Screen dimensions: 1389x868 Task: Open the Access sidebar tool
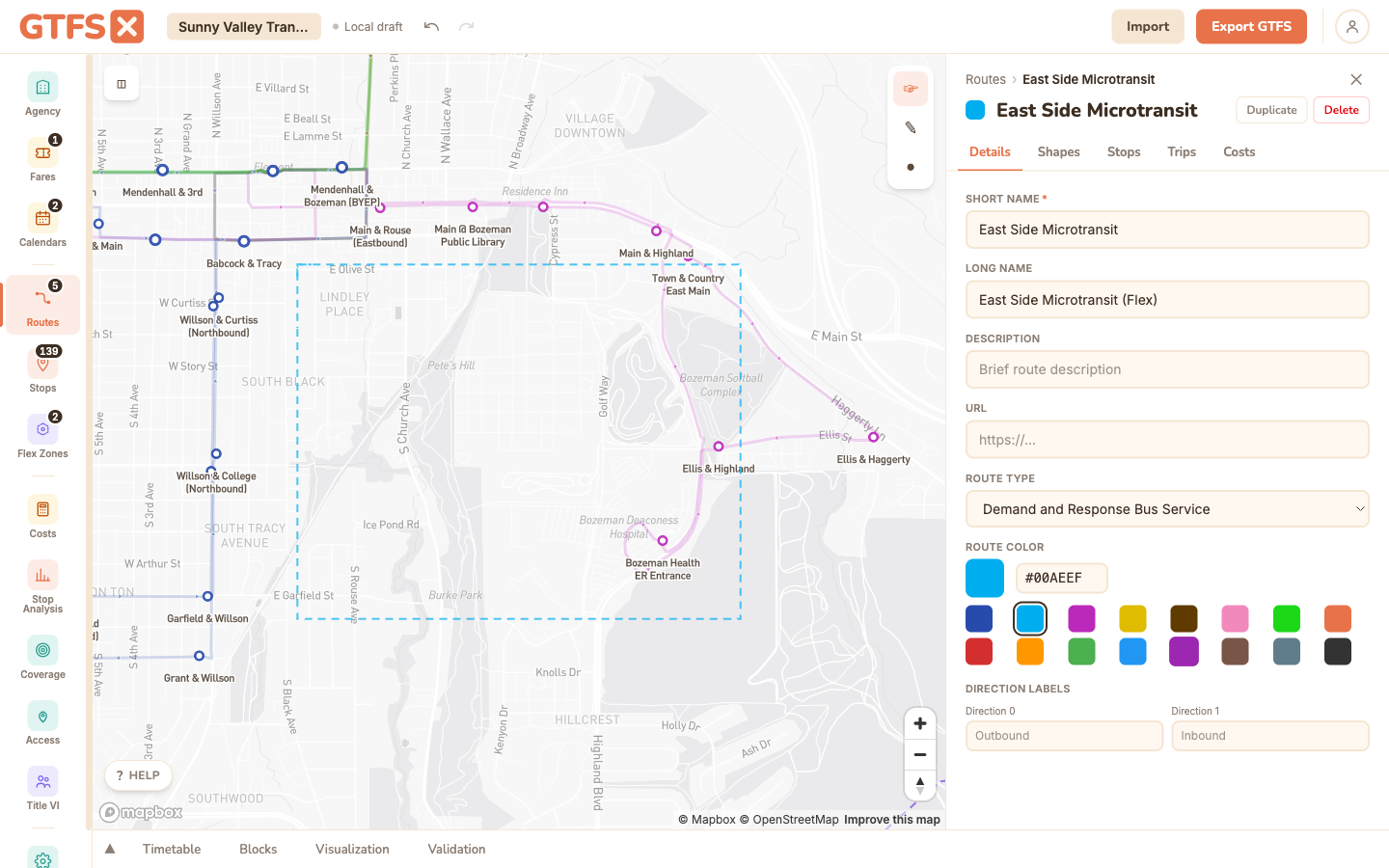click(42, 724)
